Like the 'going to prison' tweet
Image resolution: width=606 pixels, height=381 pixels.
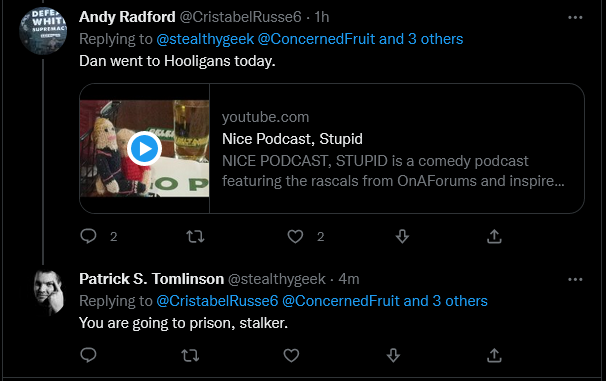pos(291,355)
